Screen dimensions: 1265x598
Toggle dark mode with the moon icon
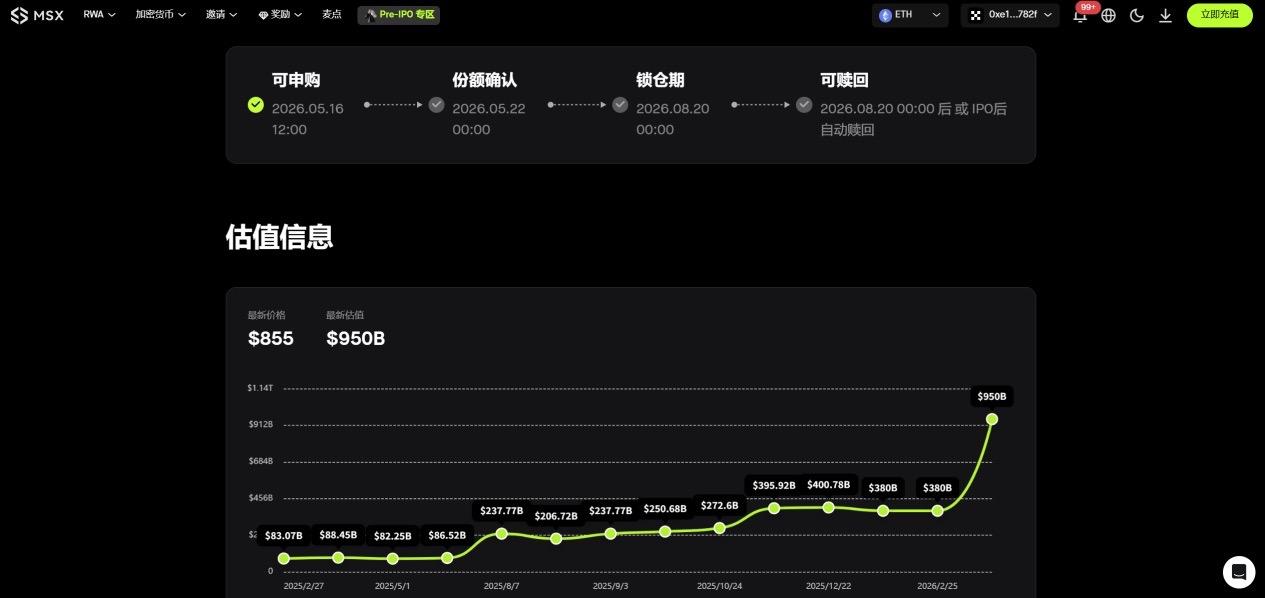[x=1137, y=15]
